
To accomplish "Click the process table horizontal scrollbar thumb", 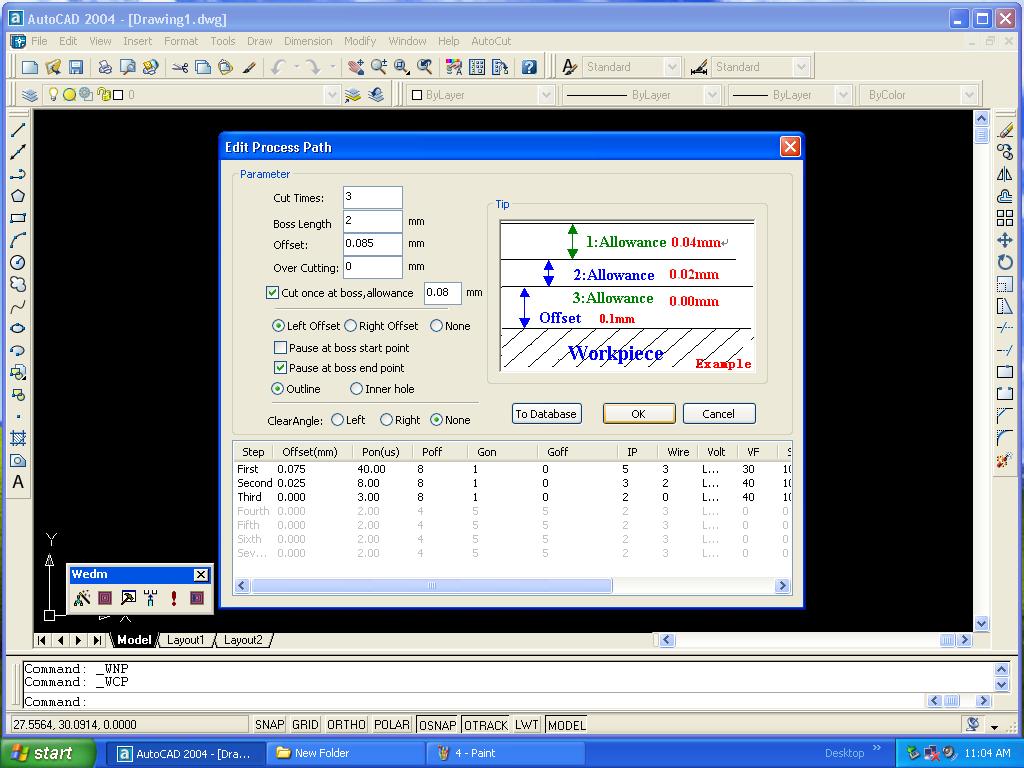I will coord(432,586).
